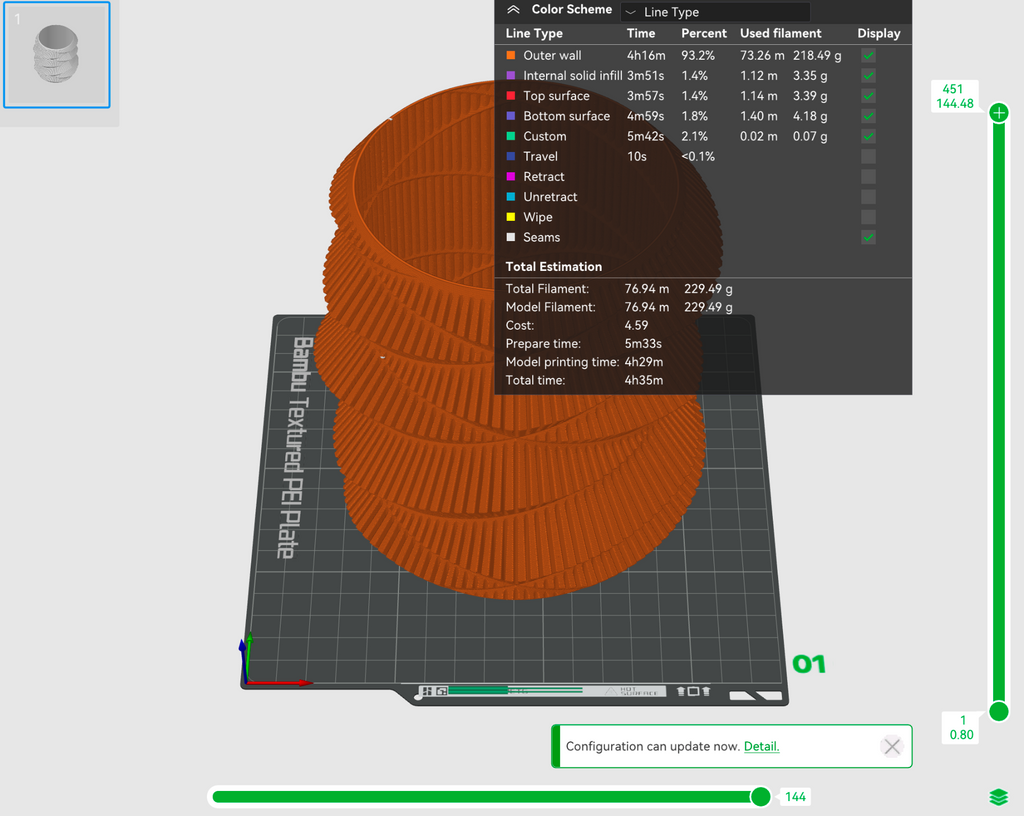Toggle Seams display checkbox

(x=869, y=237)
